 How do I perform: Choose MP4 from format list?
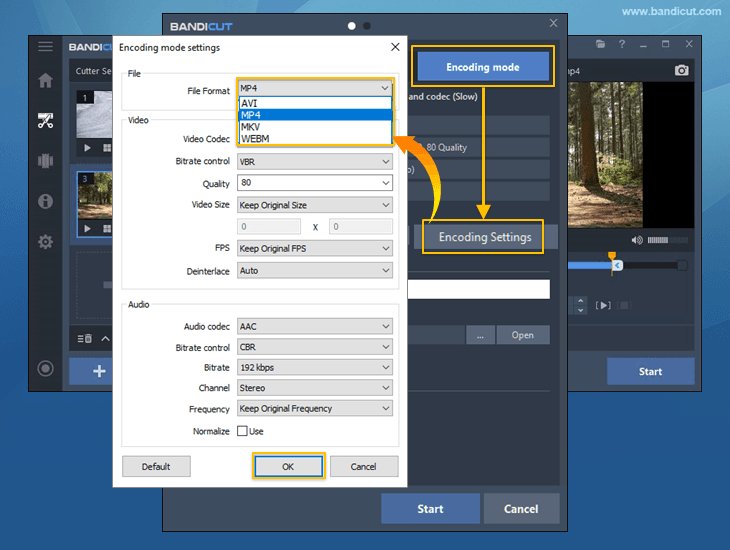pos(315,115)
